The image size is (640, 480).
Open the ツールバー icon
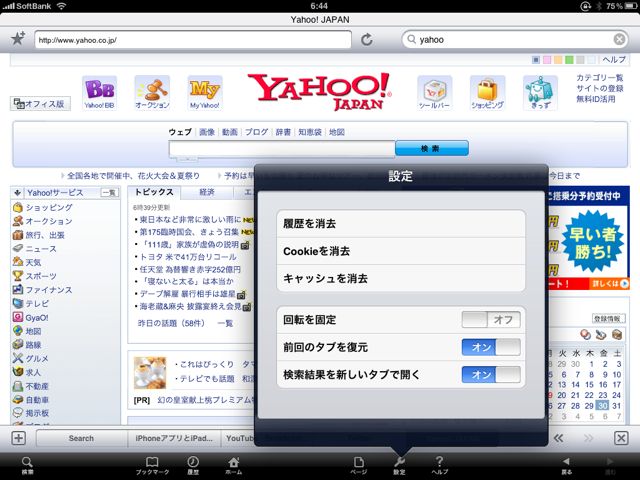click(434, 93)
